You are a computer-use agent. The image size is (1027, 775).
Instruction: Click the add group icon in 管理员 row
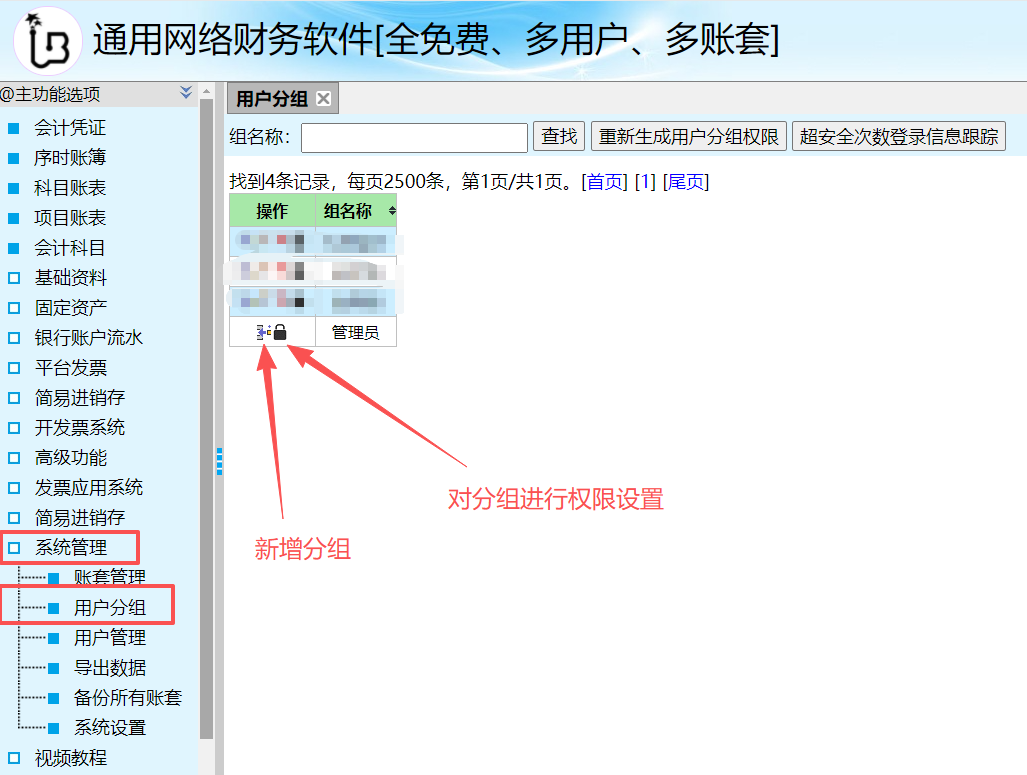[x=263, y=333]
